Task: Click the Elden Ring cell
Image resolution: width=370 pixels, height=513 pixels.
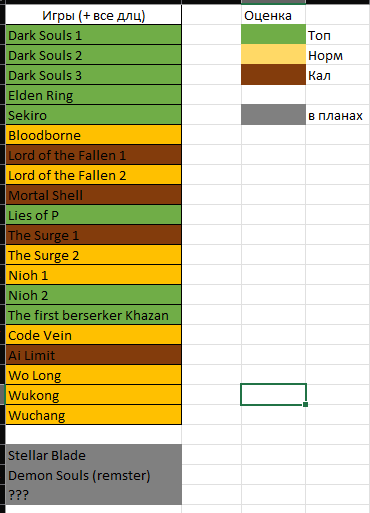Action: (x=94, y=95)
